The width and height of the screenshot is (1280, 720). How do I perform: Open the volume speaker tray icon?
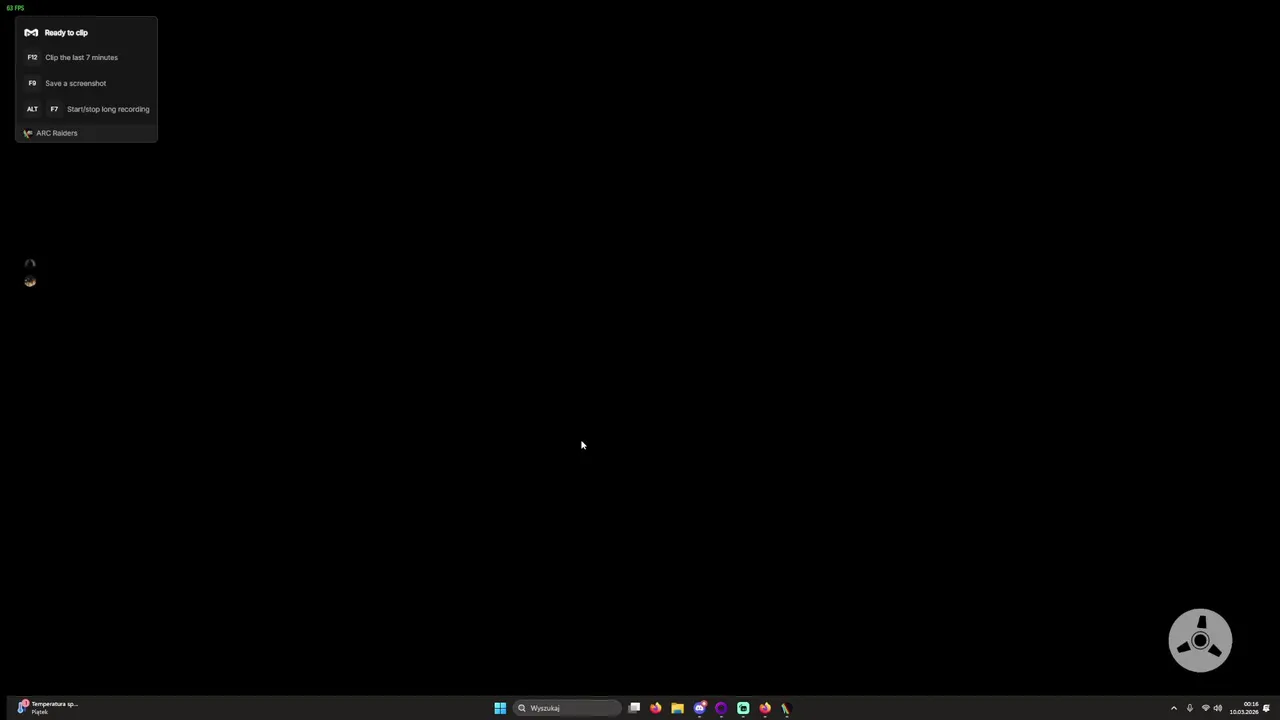1218,708
